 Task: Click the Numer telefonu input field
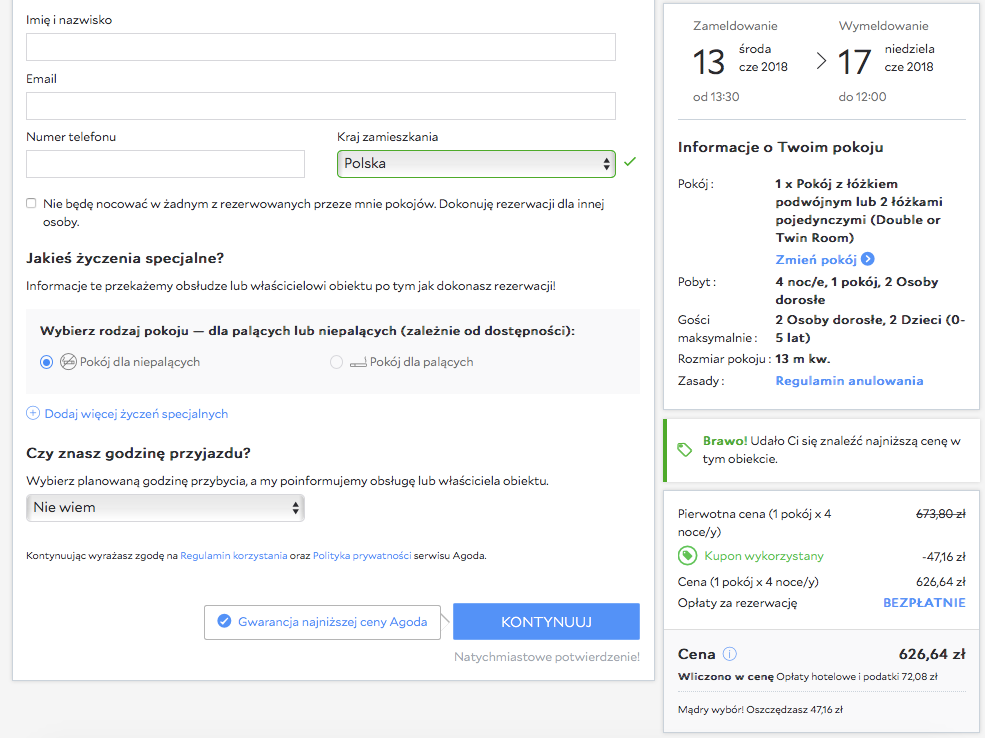[x=165, y=164]
